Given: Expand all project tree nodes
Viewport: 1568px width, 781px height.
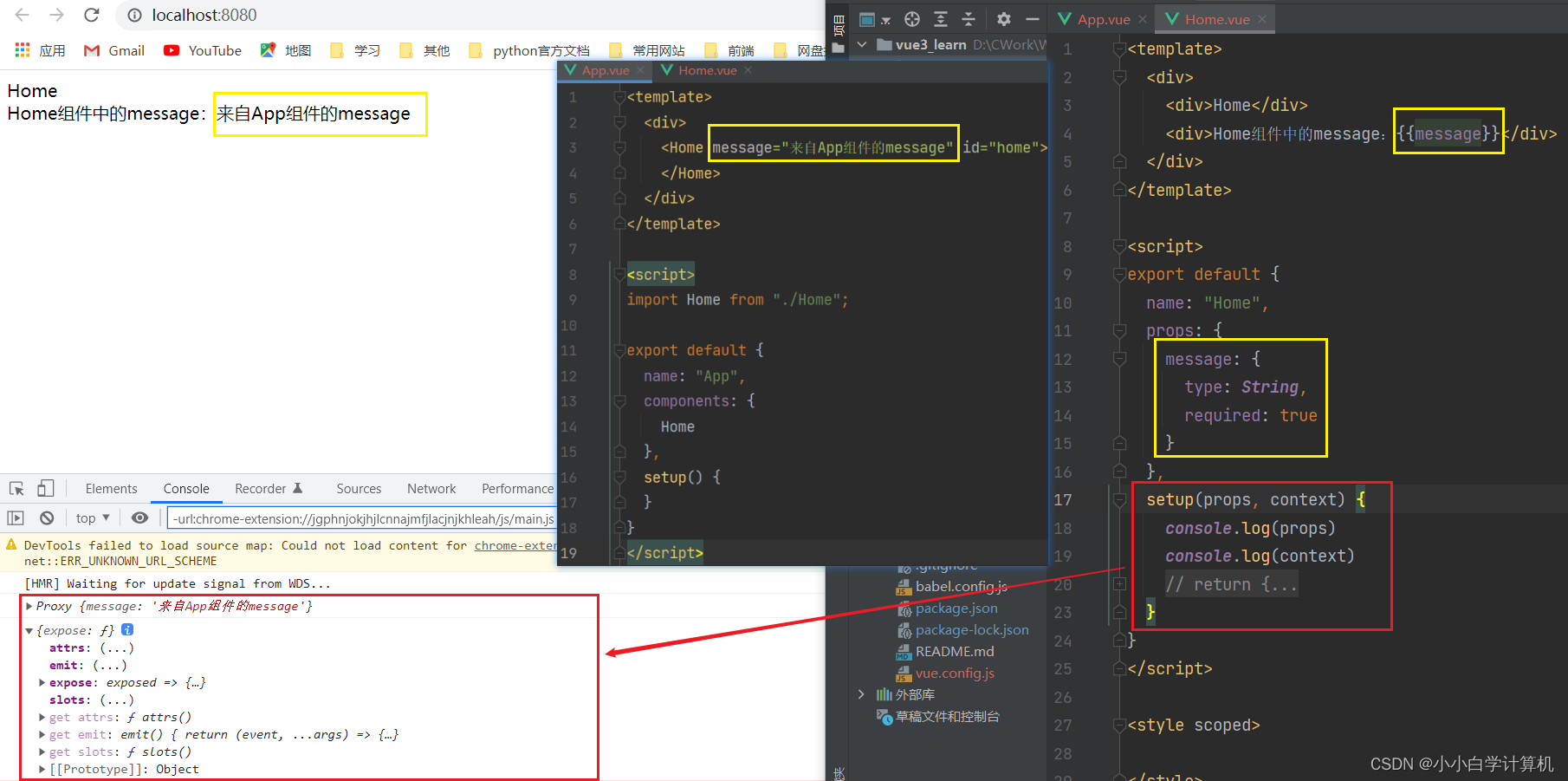Looking at the screenshot, I should coord(941,19).
